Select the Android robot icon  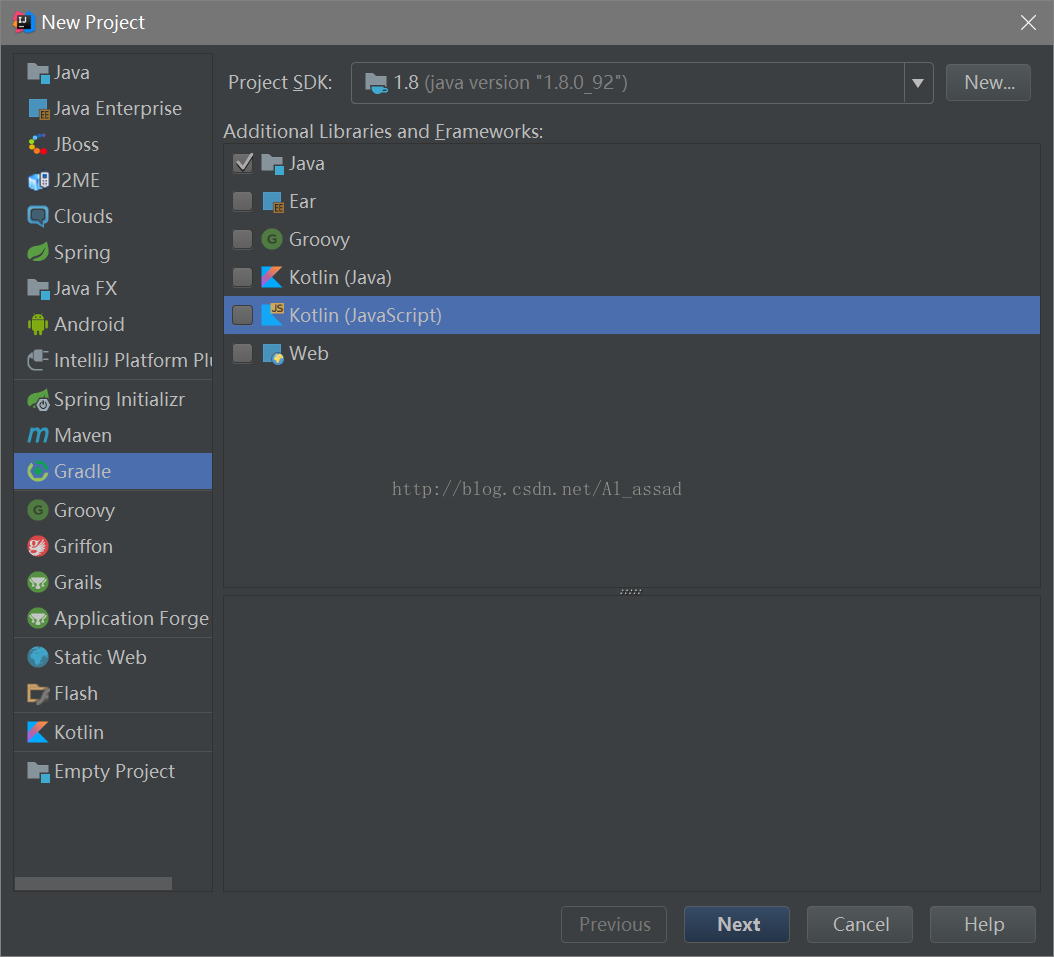38,325
